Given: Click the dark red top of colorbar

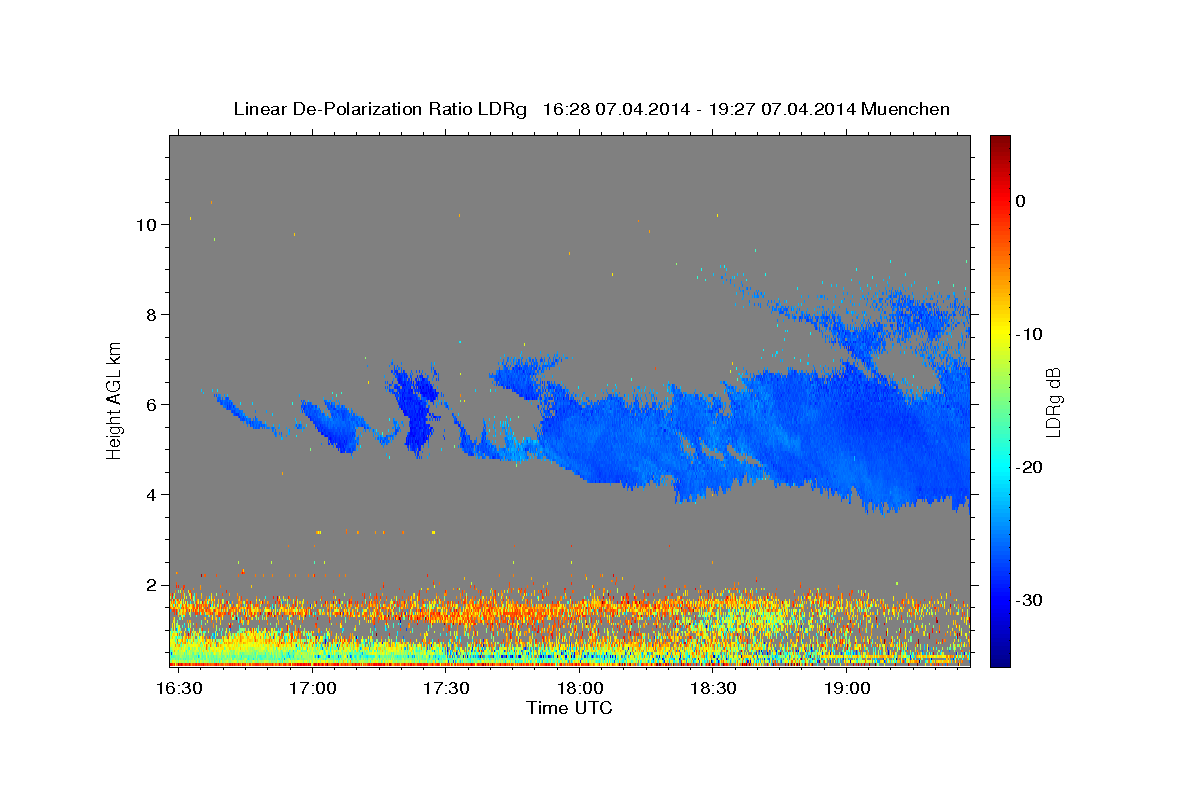Looking at the screenshot, I should [x=1000, y=143].
